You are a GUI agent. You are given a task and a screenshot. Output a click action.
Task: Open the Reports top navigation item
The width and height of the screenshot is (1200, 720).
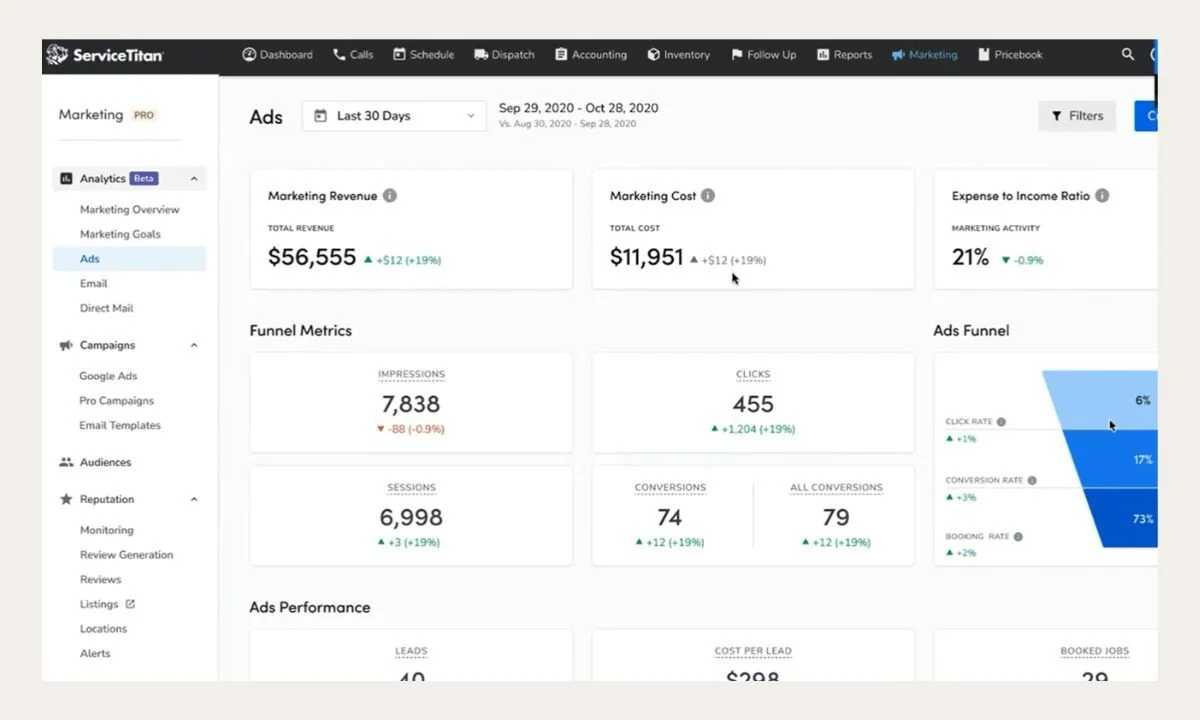(x=844, y=55)
